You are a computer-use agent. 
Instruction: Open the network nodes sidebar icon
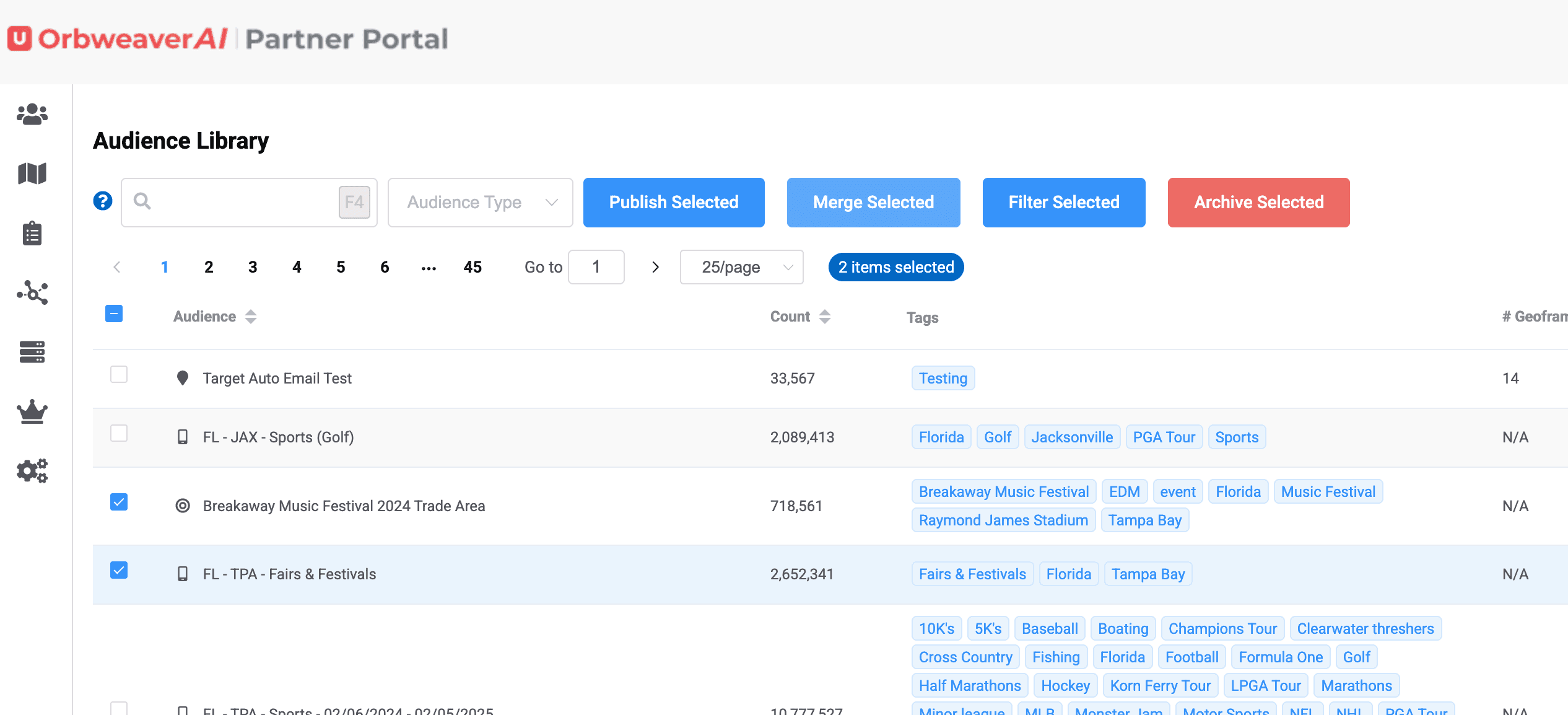[x=32, y=292]
